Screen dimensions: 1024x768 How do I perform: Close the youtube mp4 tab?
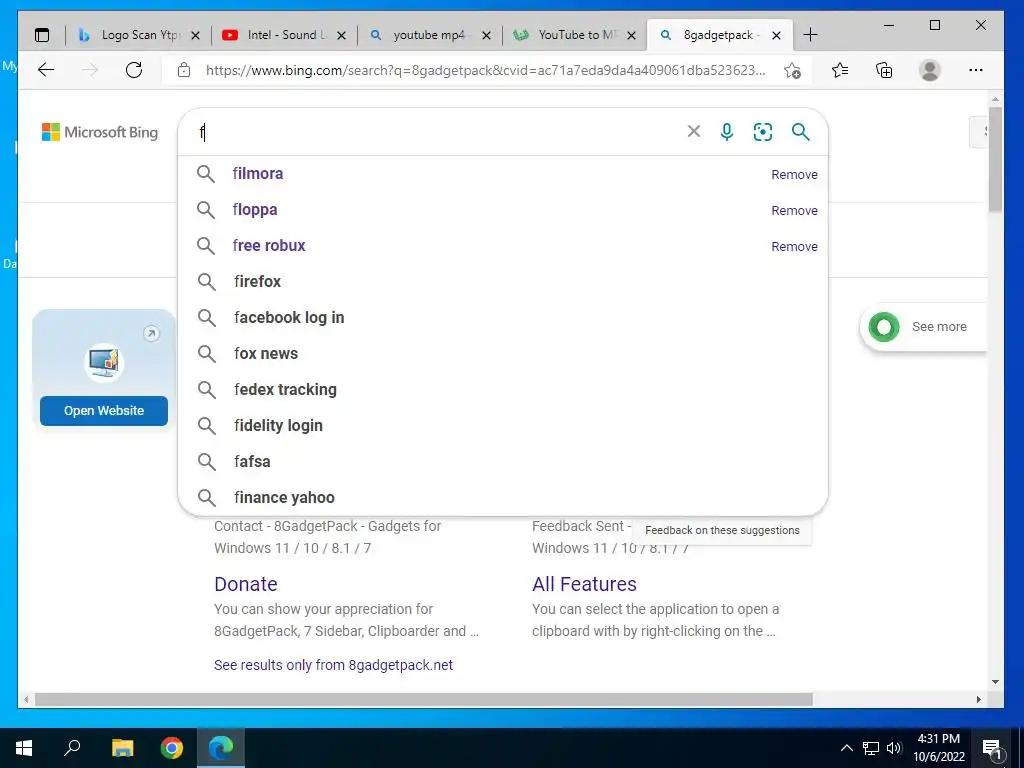[x=487, y=35]
